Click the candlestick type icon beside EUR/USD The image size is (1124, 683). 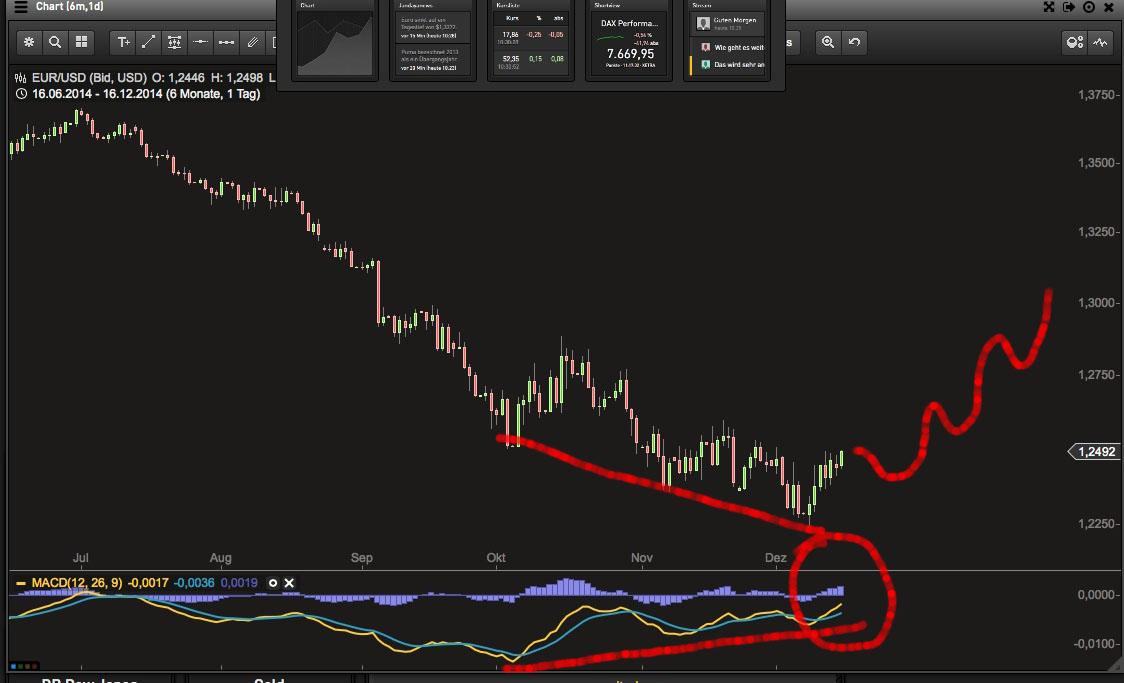[x=21, y=77]
